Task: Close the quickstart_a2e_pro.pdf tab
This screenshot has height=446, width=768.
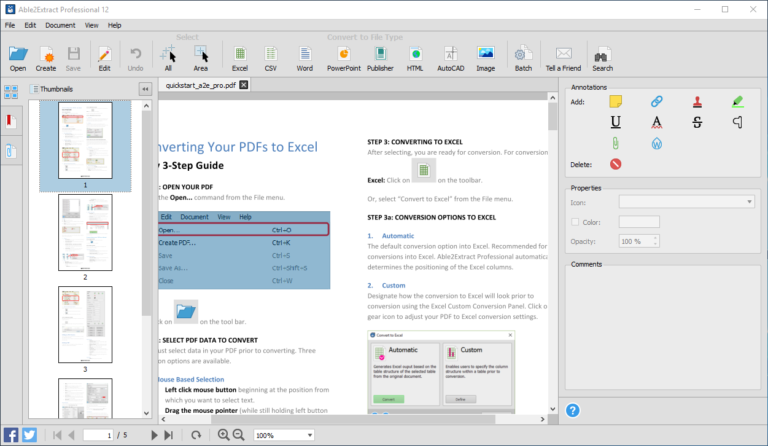Action: coord(243,85)
